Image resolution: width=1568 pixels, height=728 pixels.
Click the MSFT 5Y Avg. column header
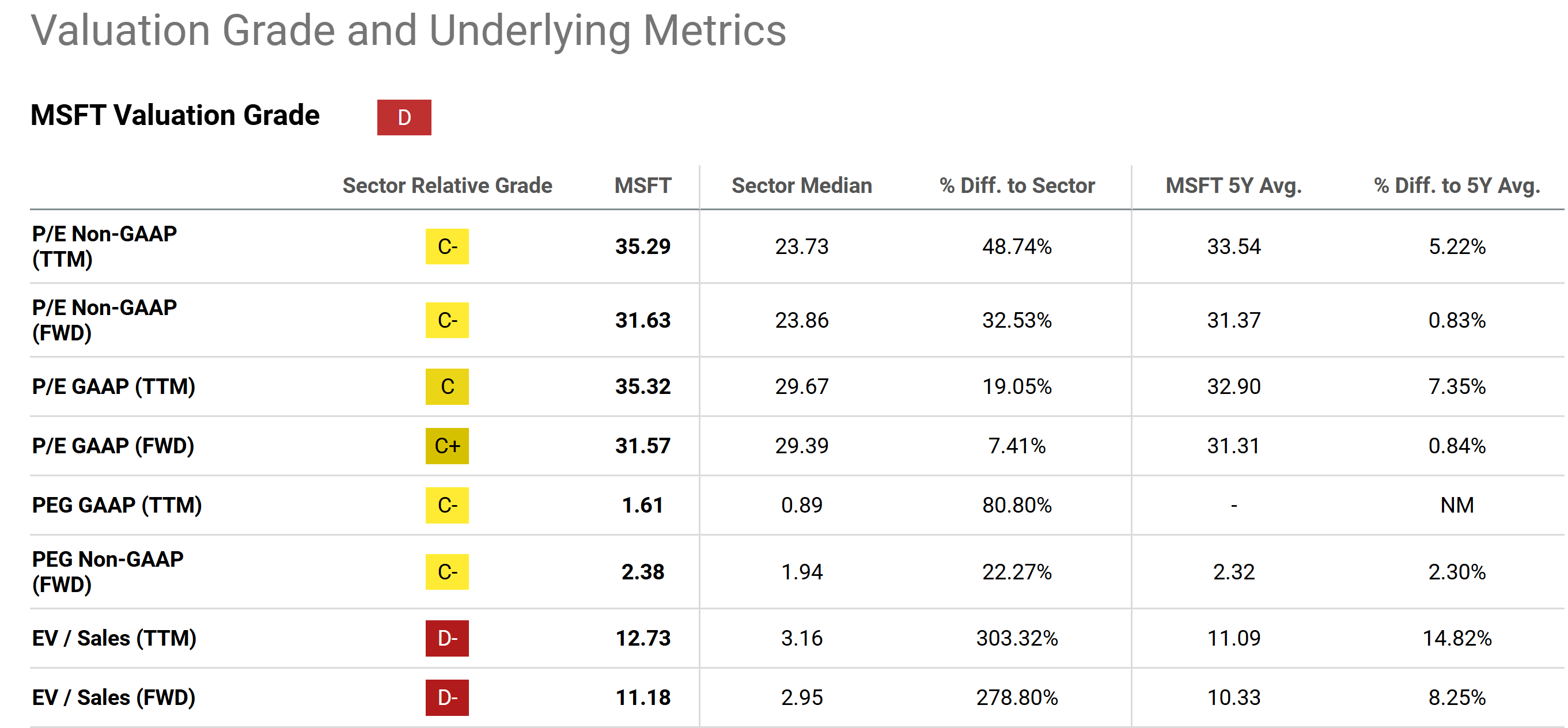(x=1233, y=185)
